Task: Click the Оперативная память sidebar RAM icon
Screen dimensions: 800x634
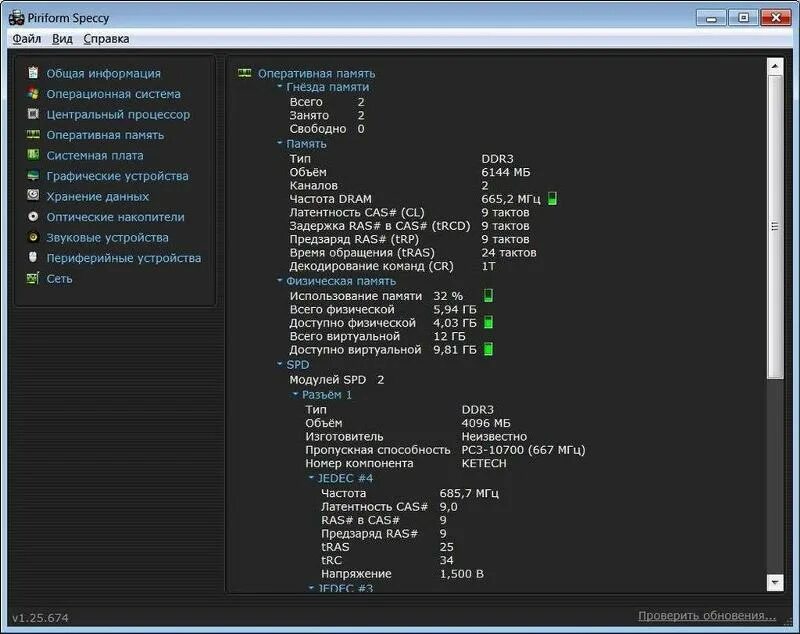Action: coord(33,135)
